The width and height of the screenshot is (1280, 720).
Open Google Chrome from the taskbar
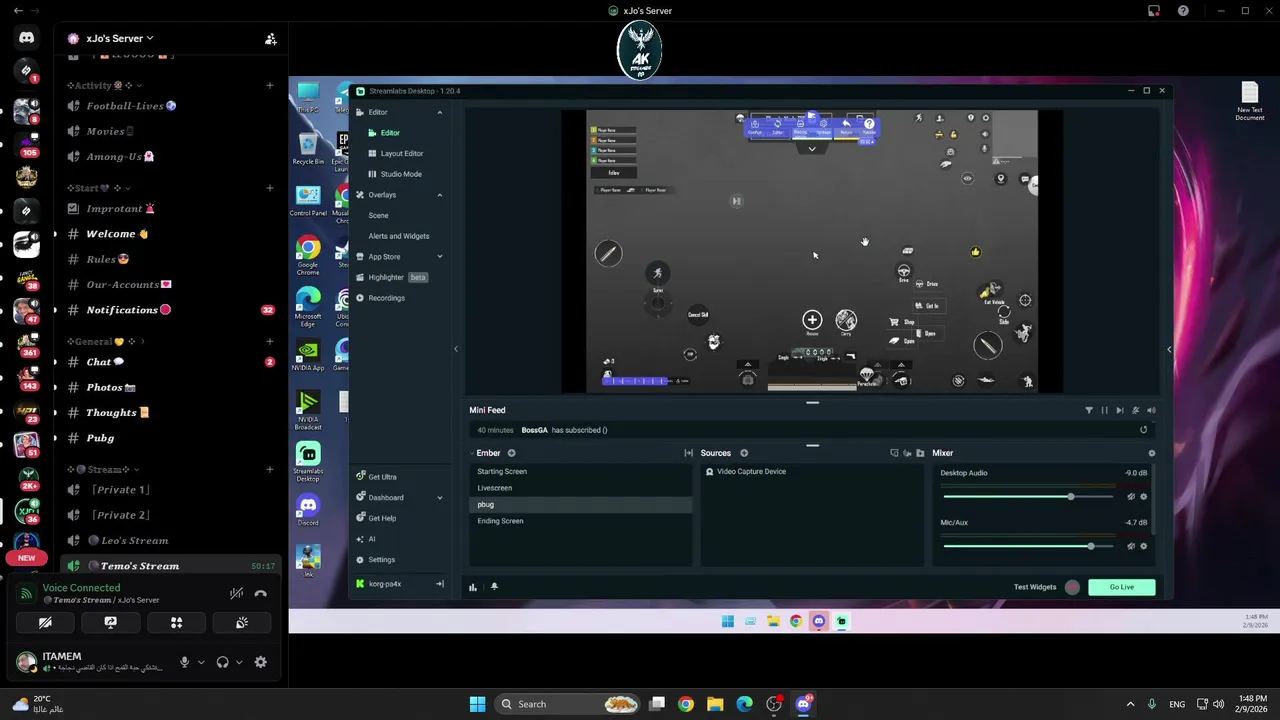click(x=686, y=704)
